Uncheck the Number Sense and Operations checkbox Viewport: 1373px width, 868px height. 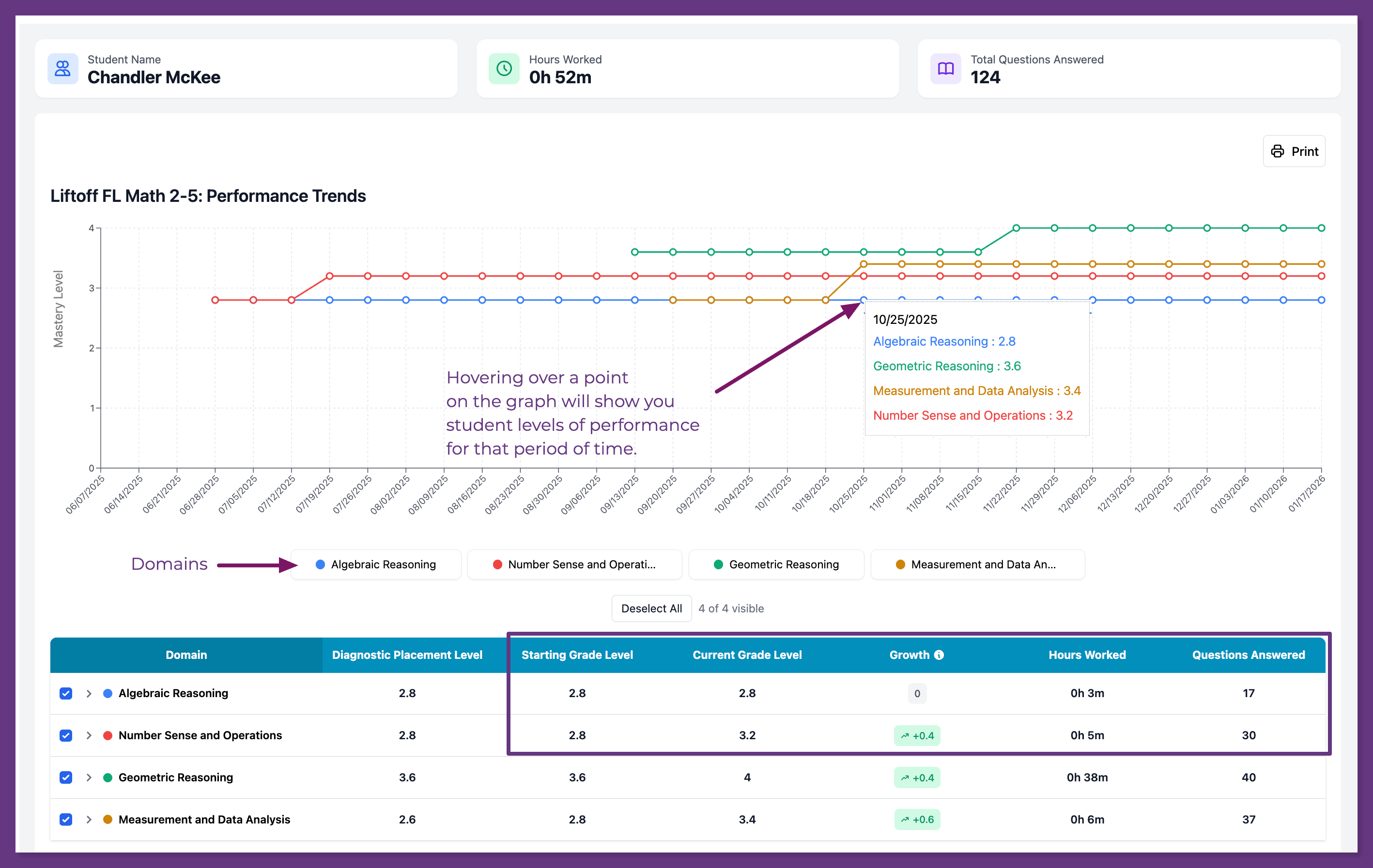[x=66, y=735]
